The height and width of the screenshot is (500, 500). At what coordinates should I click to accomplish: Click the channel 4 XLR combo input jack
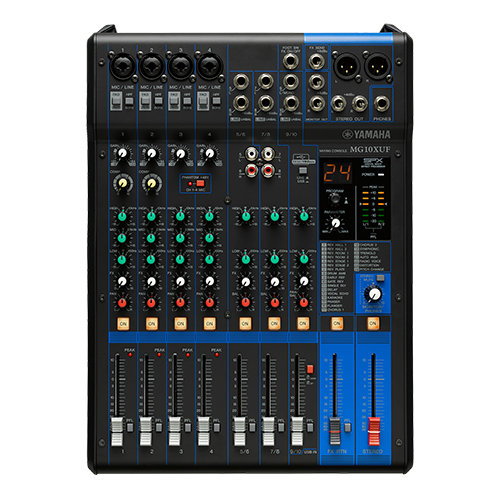[x=210, y=66]
